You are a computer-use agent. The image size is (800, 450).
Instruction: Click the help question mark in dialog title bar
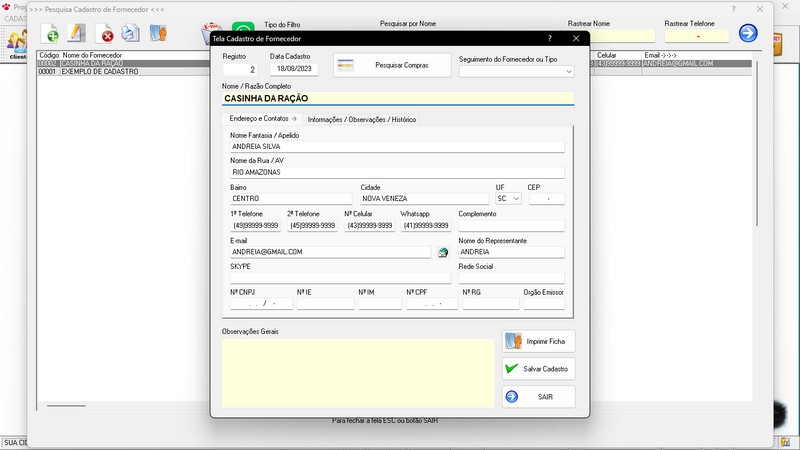click(x=552, y=38)
